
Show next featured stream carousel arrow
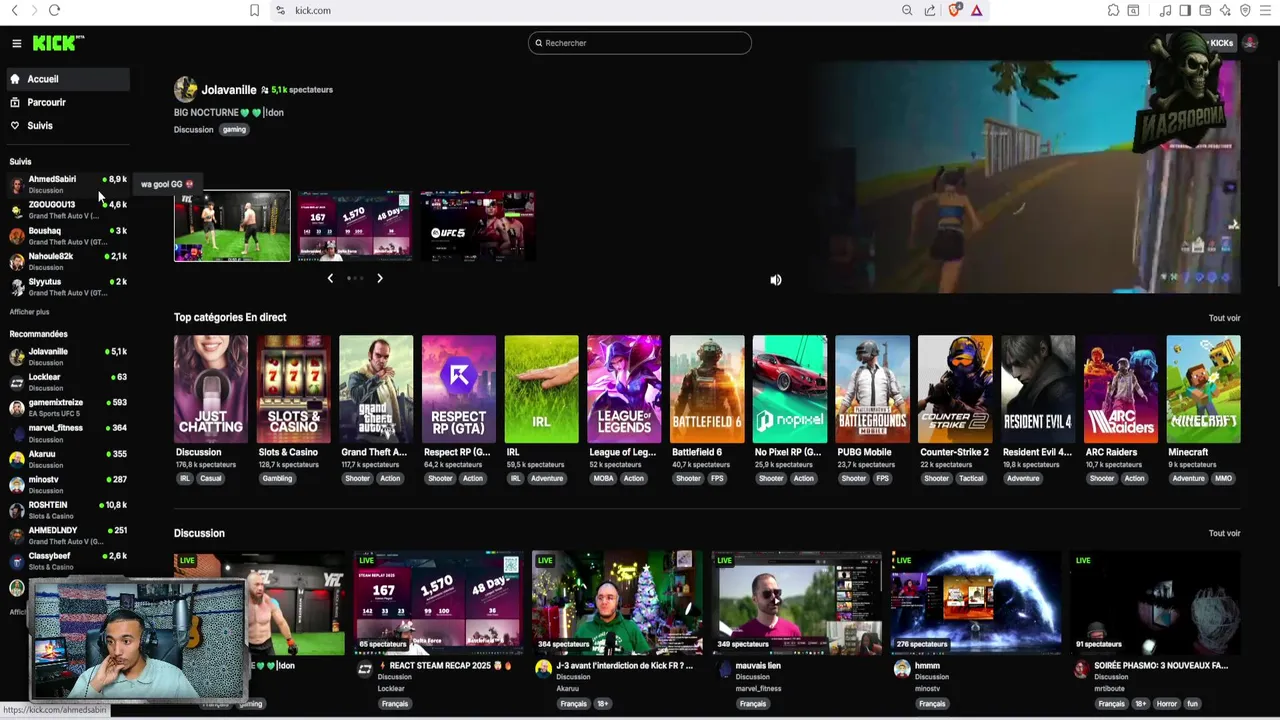tap(380, 278)
